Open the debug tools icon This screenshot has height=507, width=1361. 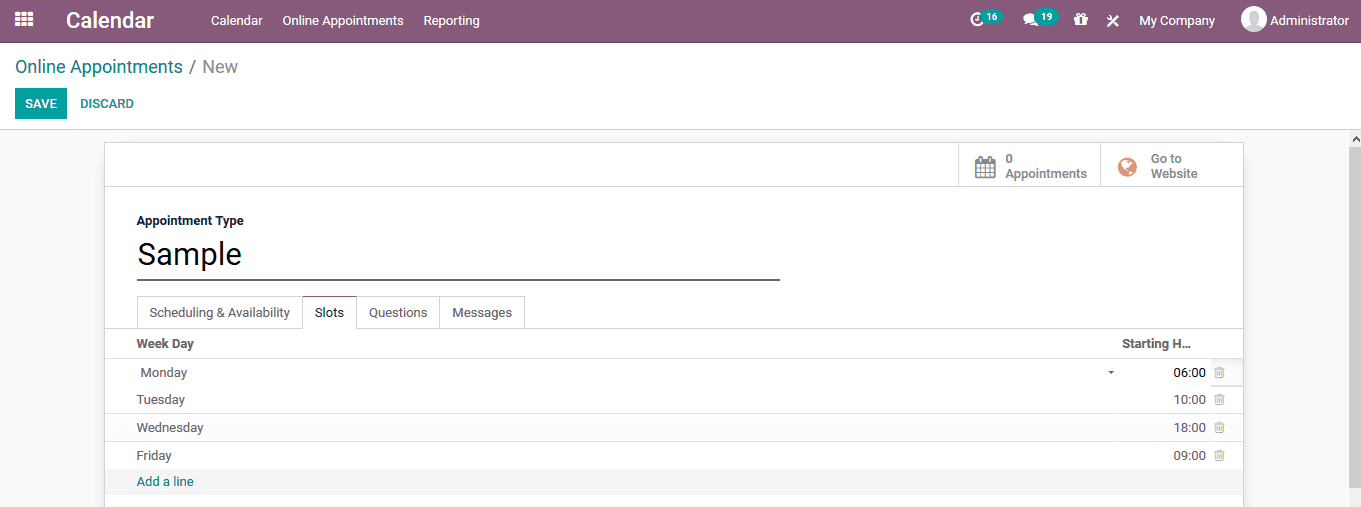click(1113, 20)
